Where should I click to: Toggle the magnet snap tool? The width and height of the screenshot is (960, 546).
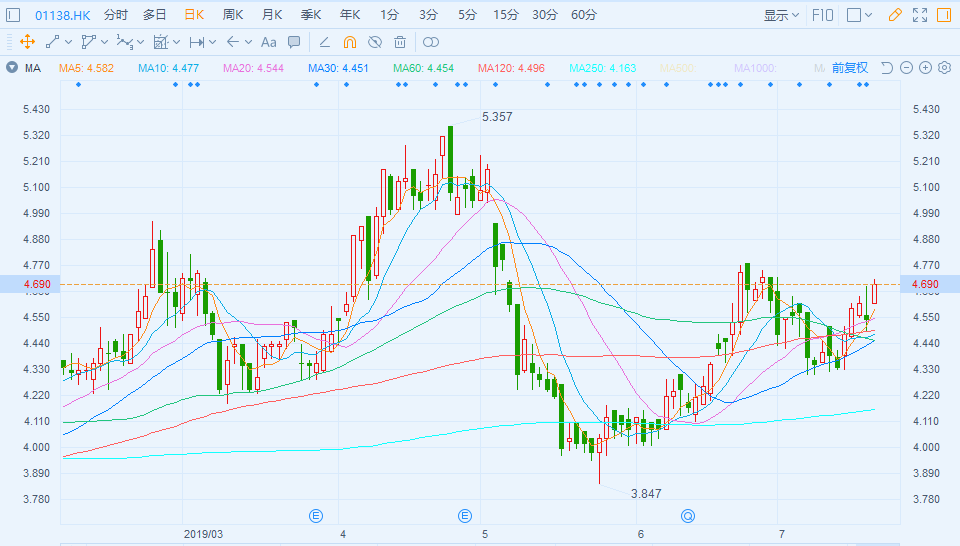pyautogui.click(x=350, y=42)
